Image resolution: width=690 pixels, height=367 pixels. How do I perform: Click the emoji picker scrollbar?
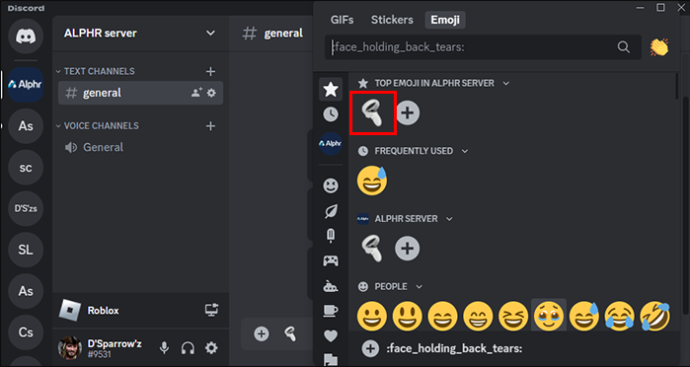[678, 86]
